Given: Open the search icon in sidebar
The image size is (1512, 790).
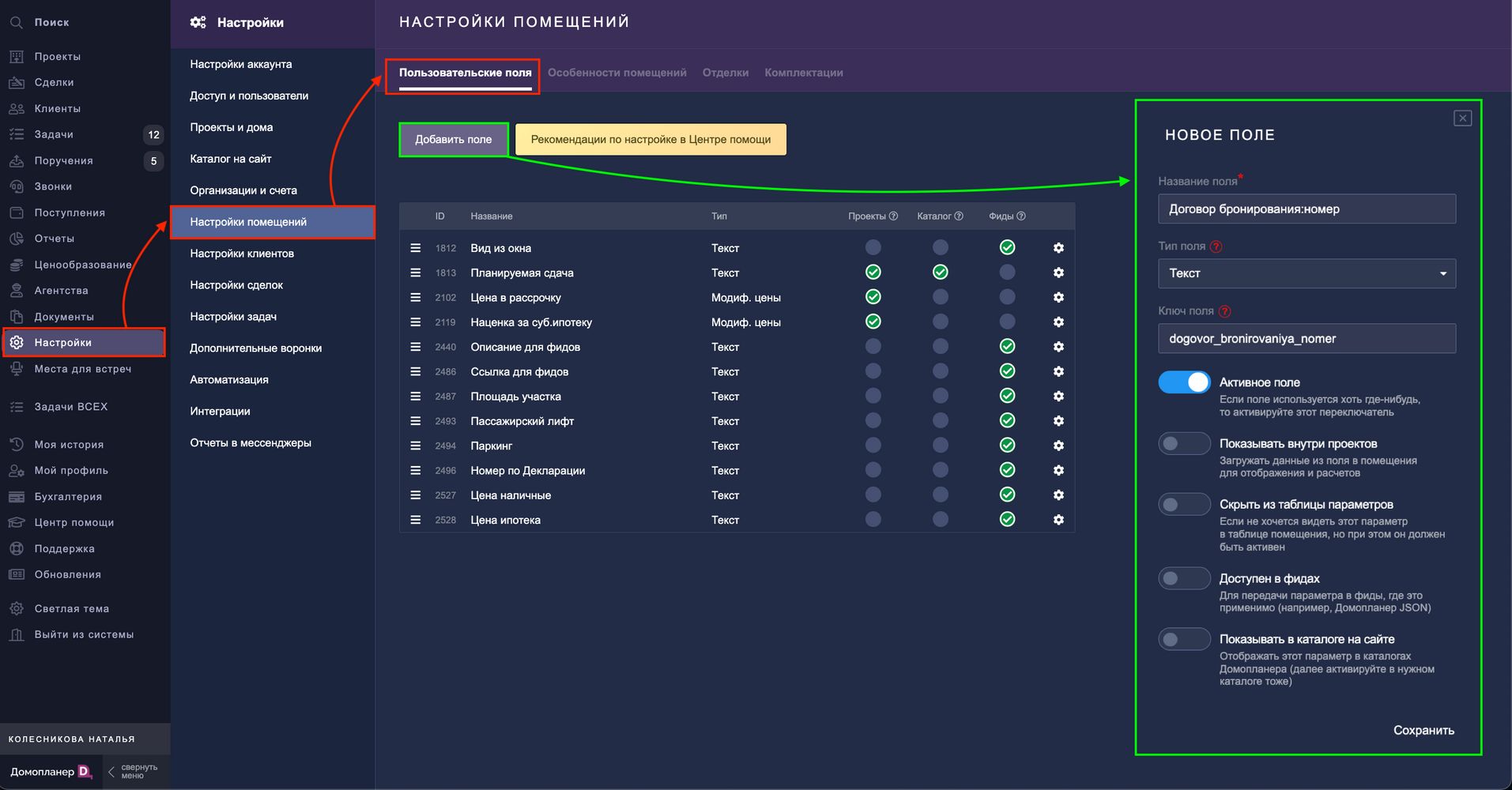Looking at the screenshot, I should (x=16, y=23).
